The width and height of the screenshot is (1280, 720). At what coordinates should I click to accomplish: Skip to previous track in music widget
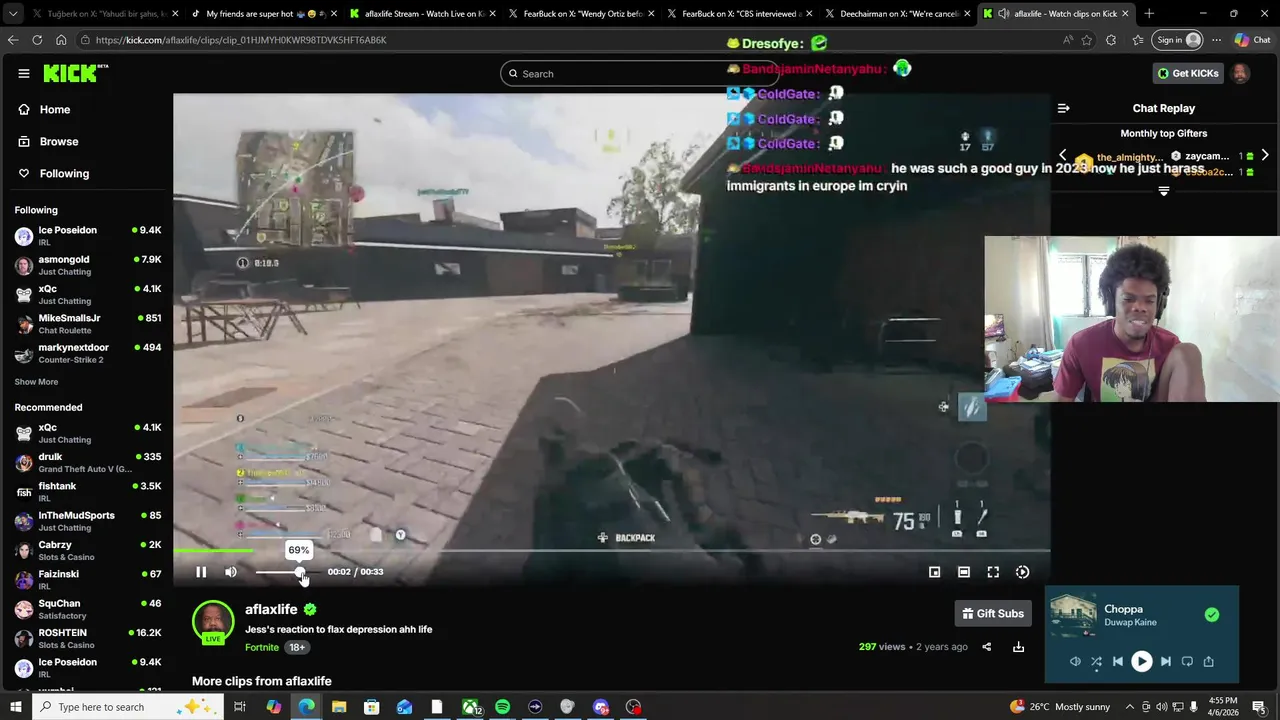(1118, 661)
